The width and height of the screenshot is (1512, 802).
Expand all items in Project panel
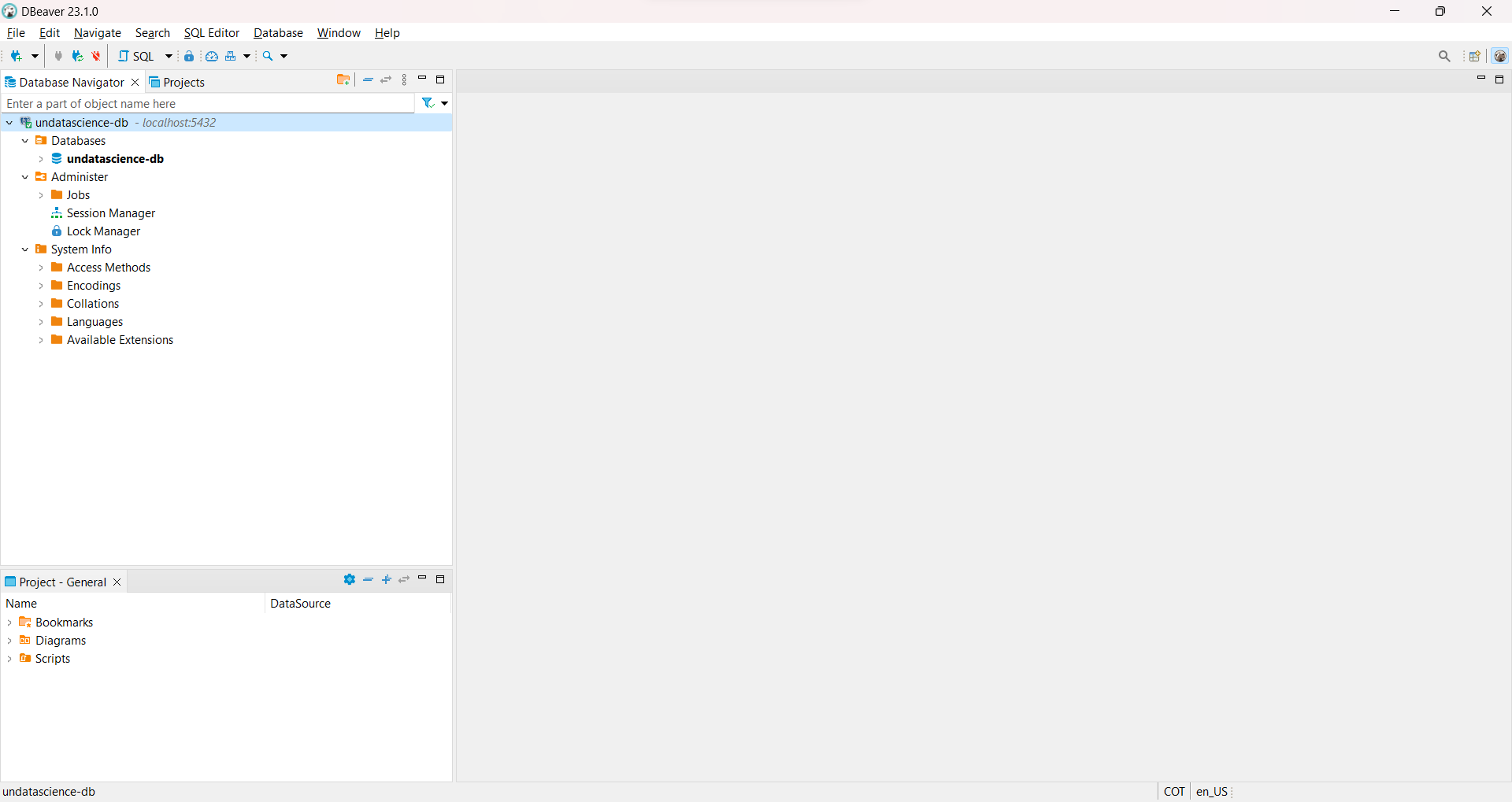coord(387,579)
